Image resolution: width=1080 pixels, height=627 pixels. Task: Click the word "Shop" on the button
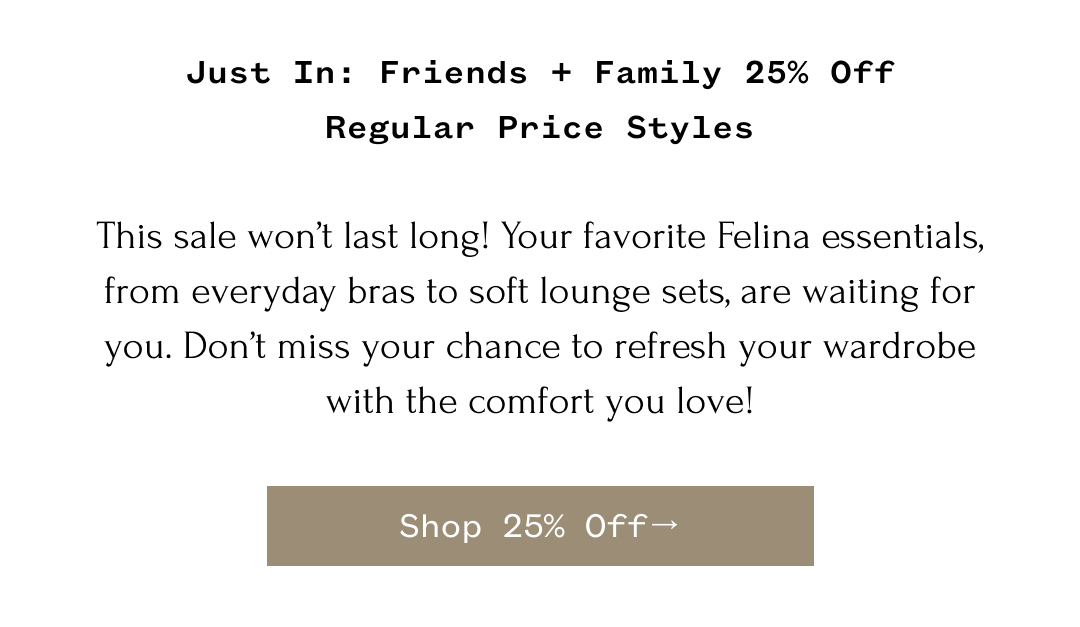click(x=440, y=526)
